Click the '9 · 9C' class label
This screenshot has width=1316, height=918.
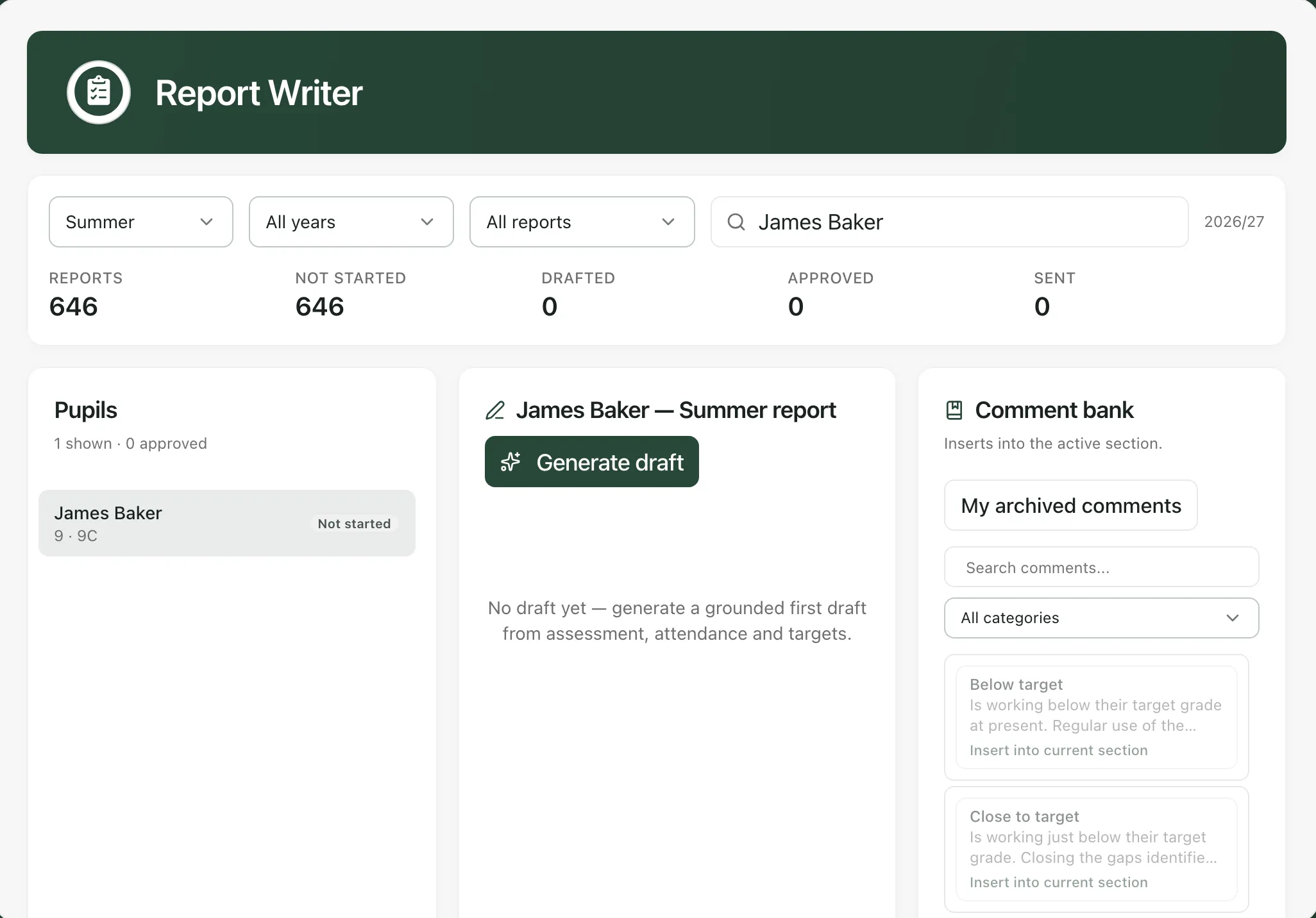76,536
